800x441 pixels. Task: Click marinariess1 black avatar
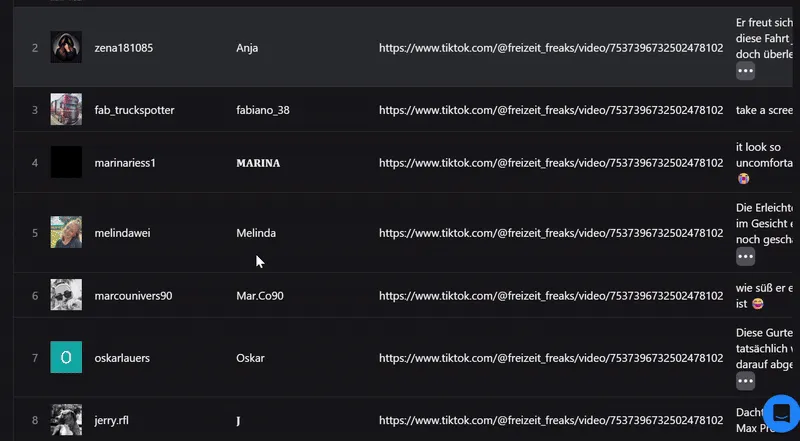[66, 162]
